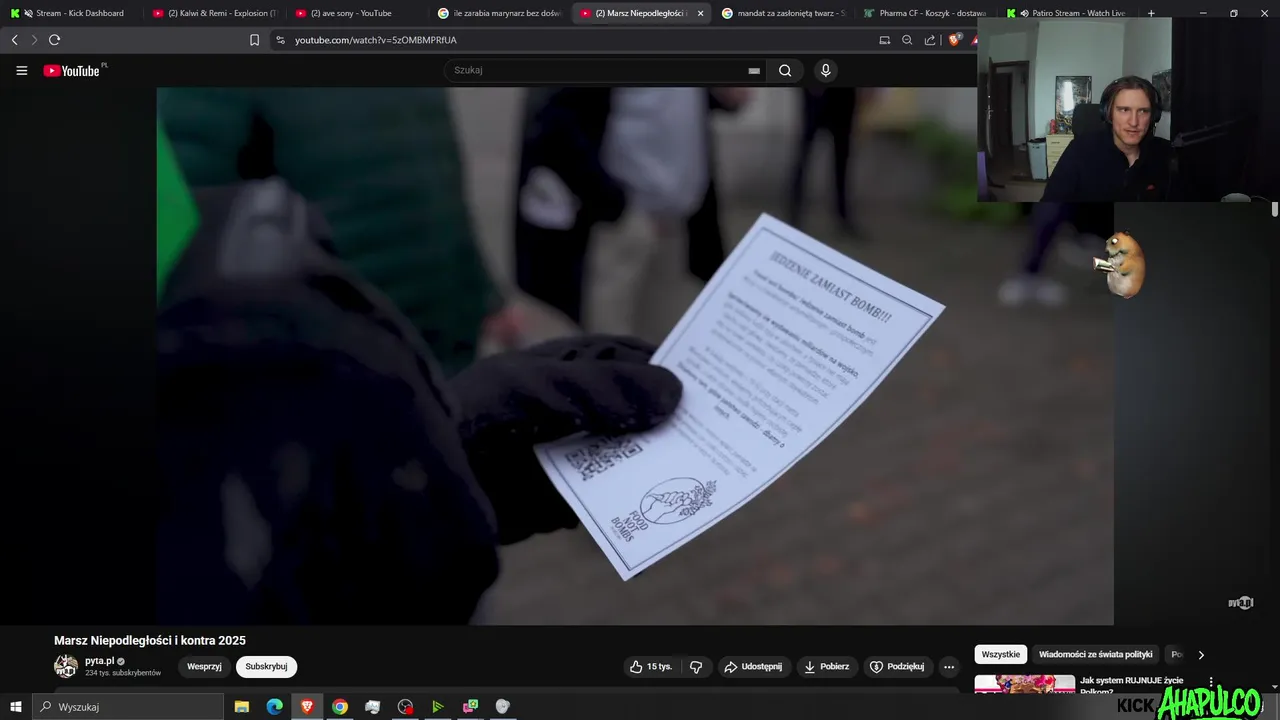Screen dimensions: 1280x720
Task: Dislike the video
Action: click(697, 667)
